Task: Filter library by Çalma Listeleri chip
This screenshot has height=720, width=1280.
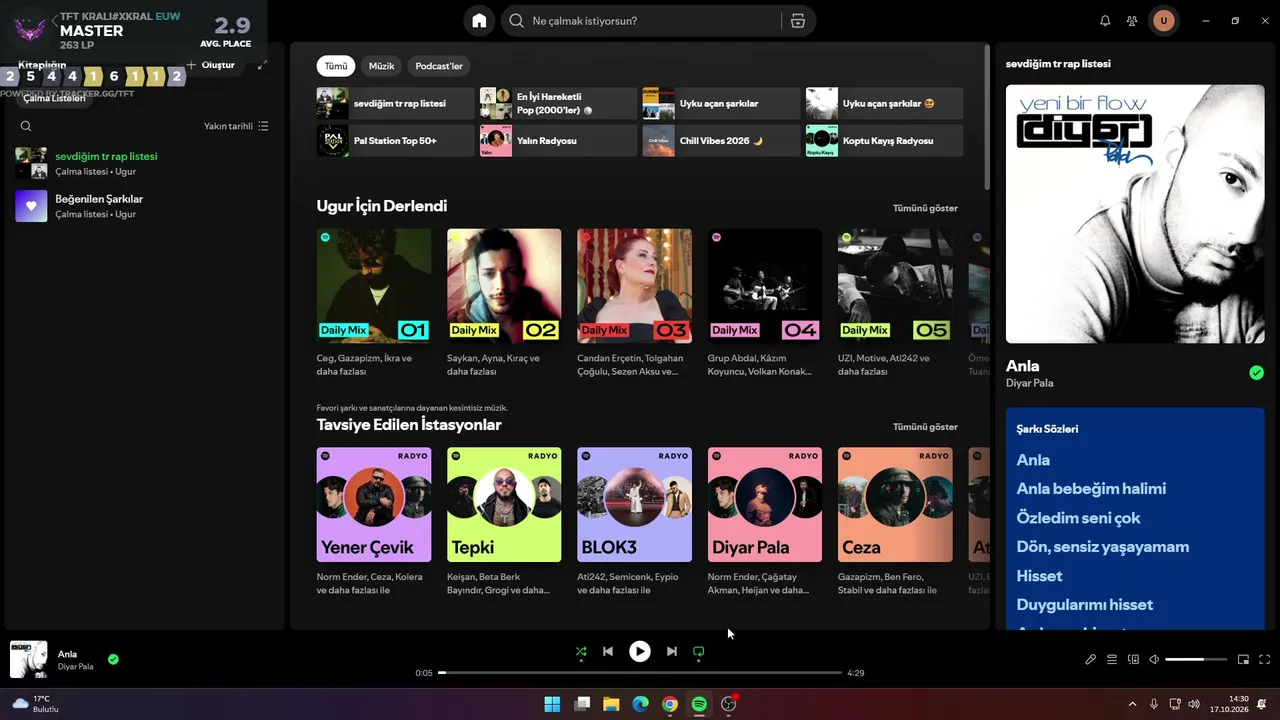Action: point(55,98)
